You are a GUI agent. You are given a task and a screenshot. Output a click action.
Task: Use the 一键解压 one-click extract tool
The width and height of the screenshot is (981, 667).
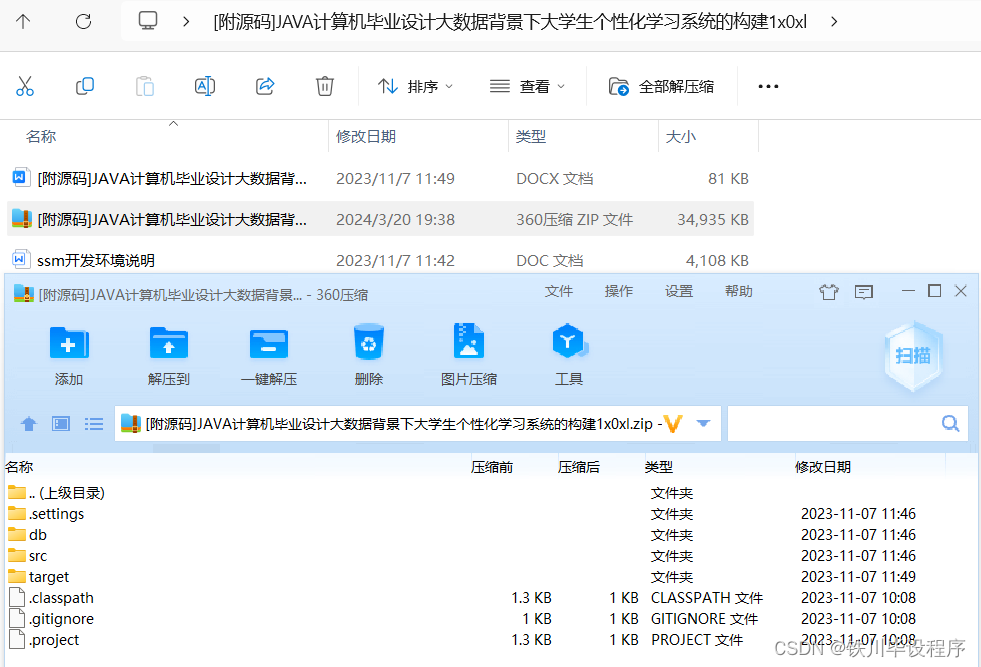pyautogui.click(x=268, y=352)
